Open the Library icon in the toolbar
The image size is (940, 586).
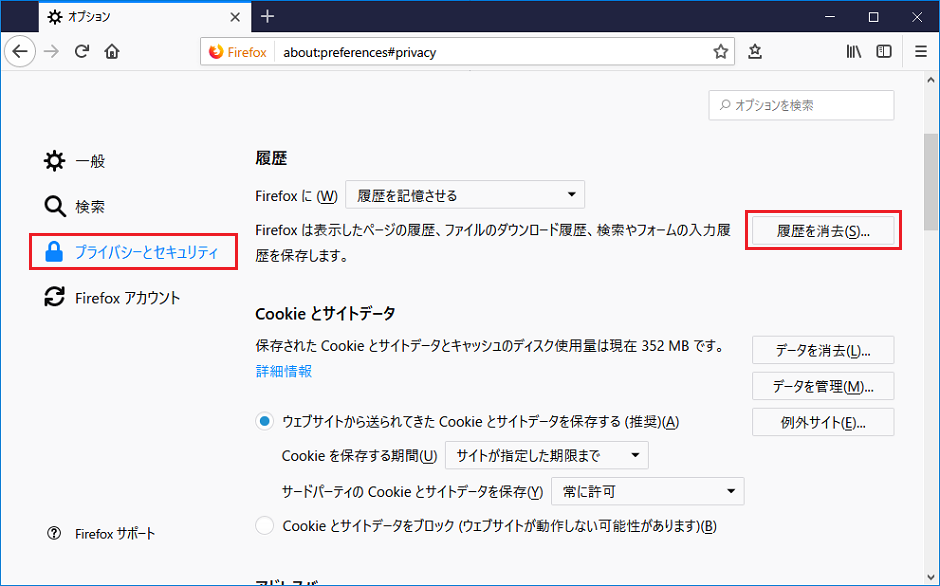coord(853,52)
